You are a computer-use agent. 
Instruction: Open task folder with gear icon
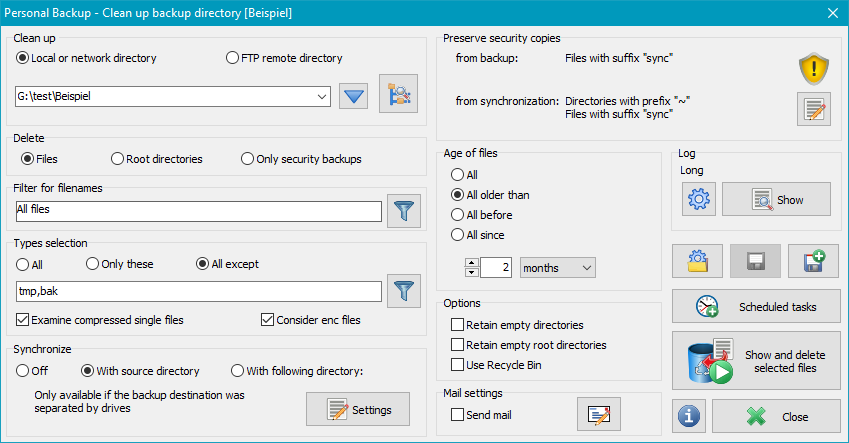[697, 261]
